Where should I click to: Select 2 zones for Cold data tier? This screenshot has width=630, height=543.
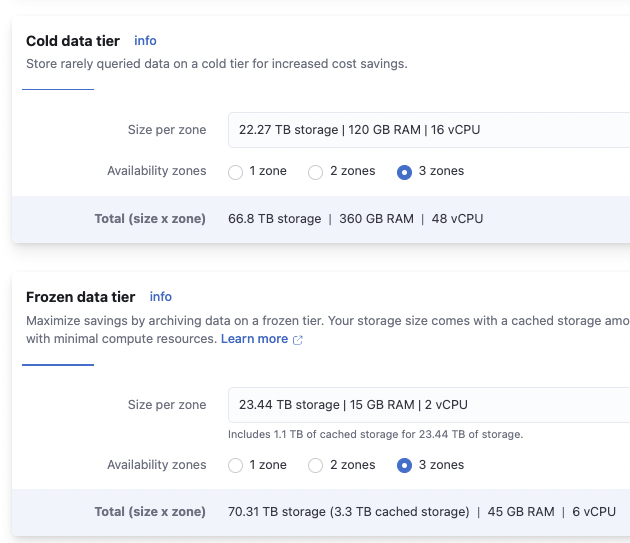click(315, 172)
